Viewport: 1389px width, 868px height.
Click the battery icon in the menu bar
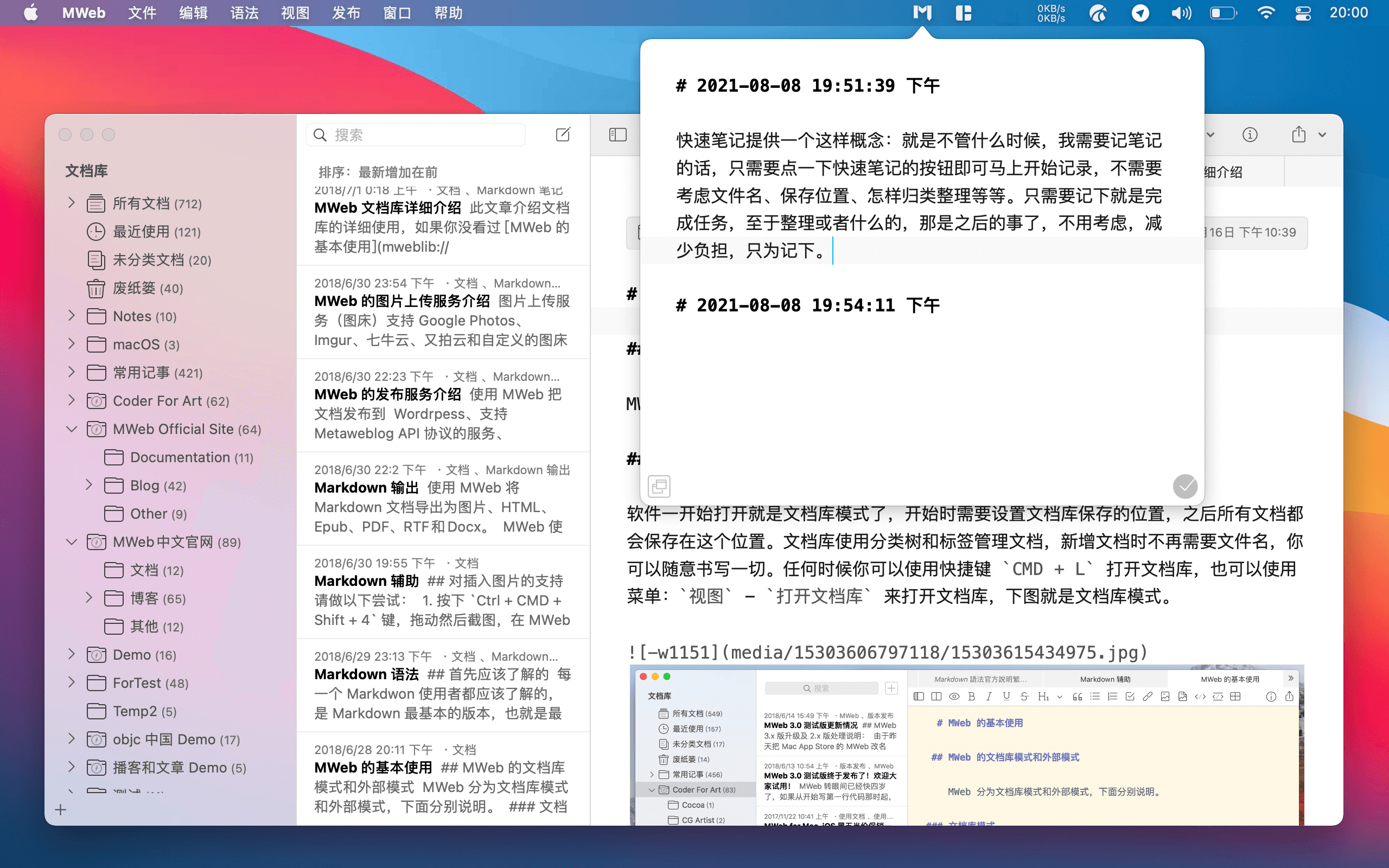tap(1224, 12)
